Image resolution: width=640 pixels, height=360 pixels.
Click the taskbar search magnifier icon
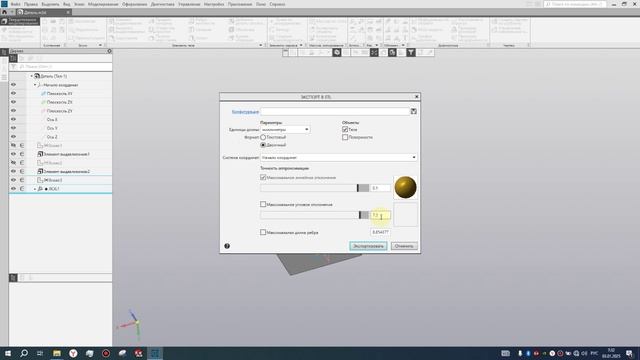point(24,353)
